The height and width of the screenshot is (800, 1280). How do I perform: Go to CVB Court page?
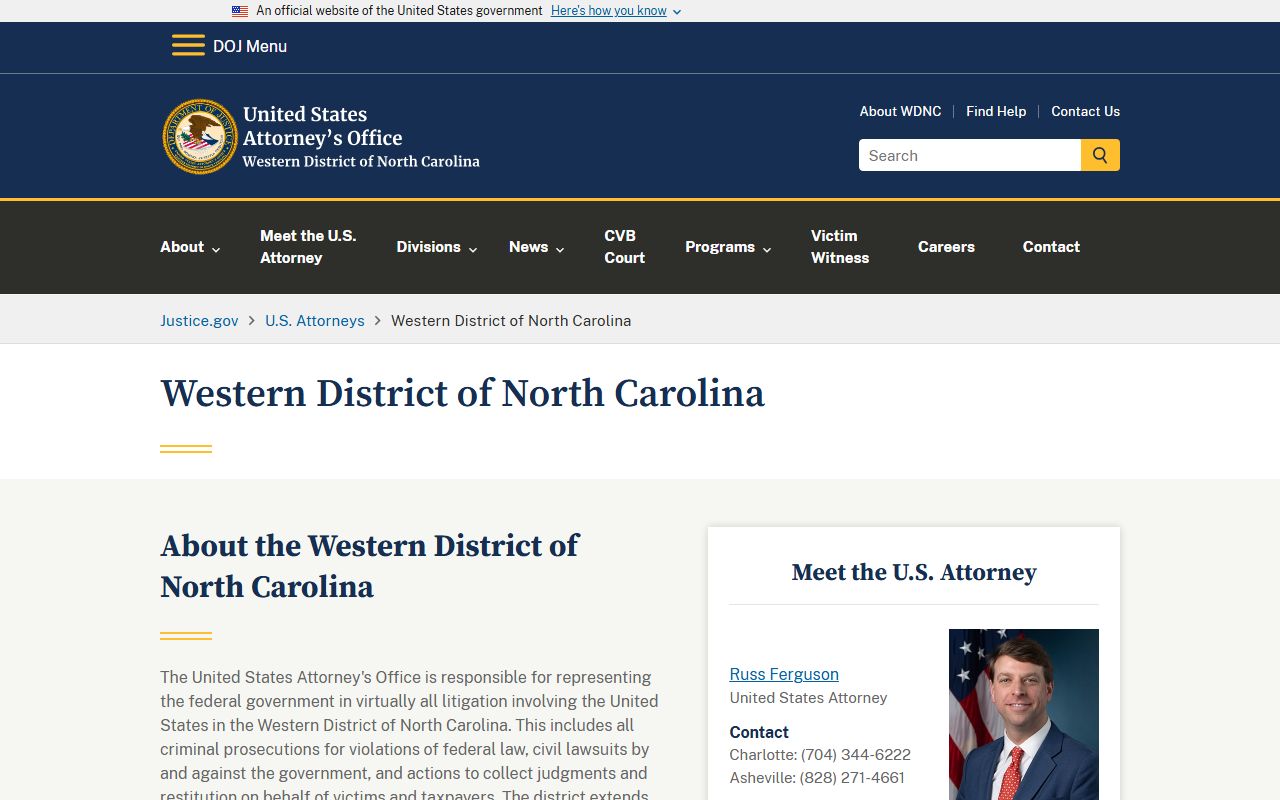(x=624, y=247)
